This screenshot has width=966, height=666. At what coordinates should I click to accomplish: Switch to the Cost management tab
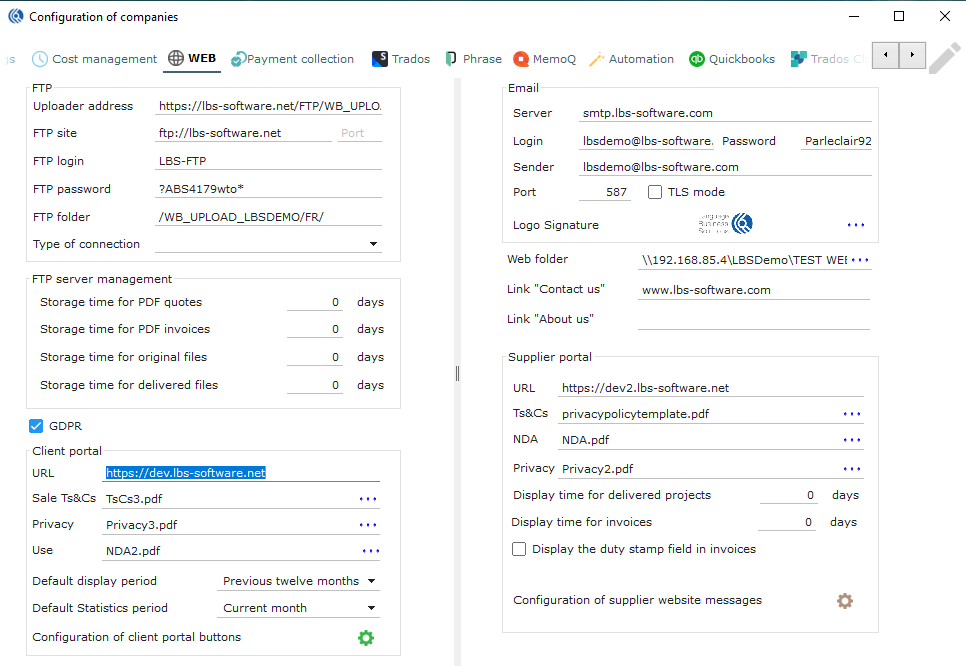[95, 59]
